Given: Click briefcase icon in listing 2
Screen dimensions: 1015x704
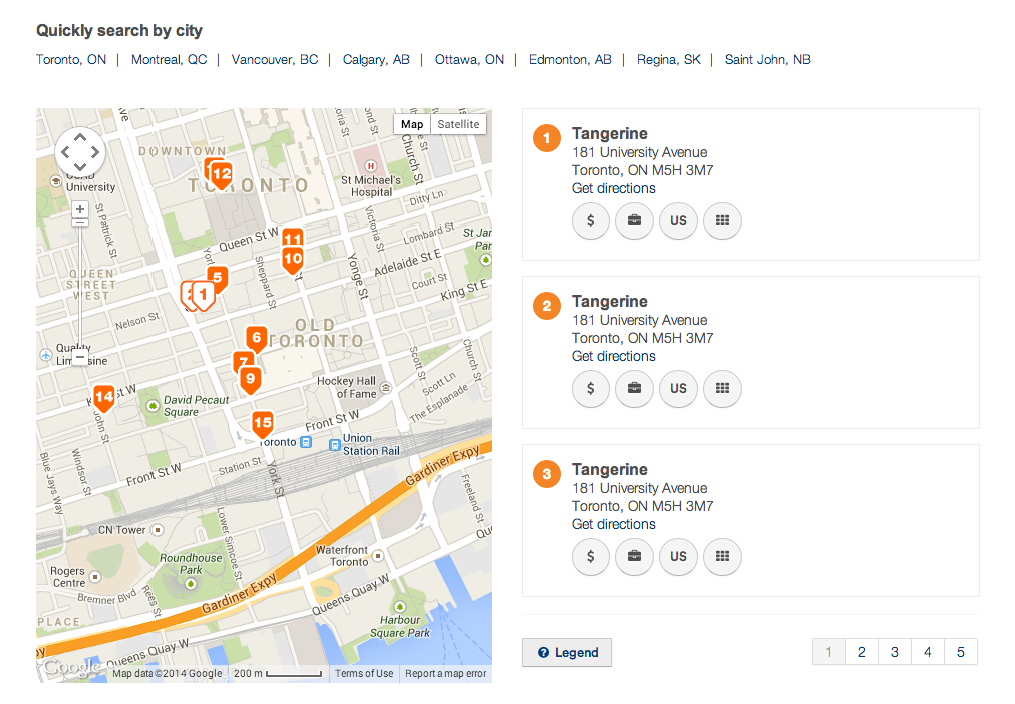Looking at the screenshot, I should click(x=634, y=389).
